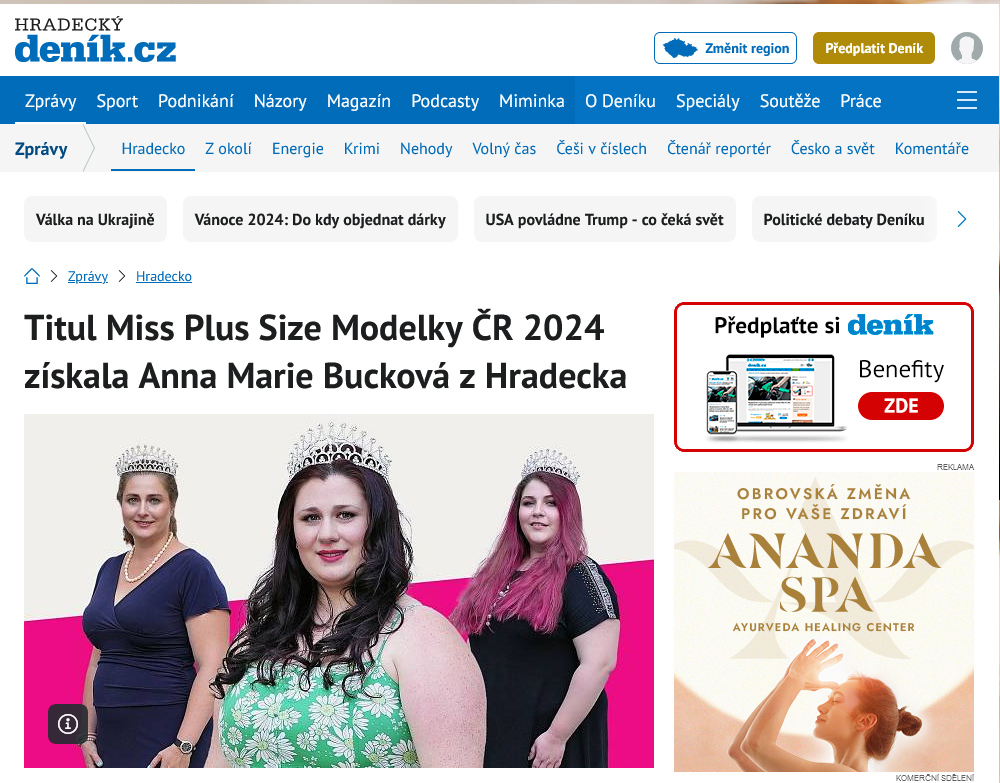1000x783 pixels.
Task: Expand more topics with right chevron arrow
Action: pyautogui.click(x=962, y=219)
